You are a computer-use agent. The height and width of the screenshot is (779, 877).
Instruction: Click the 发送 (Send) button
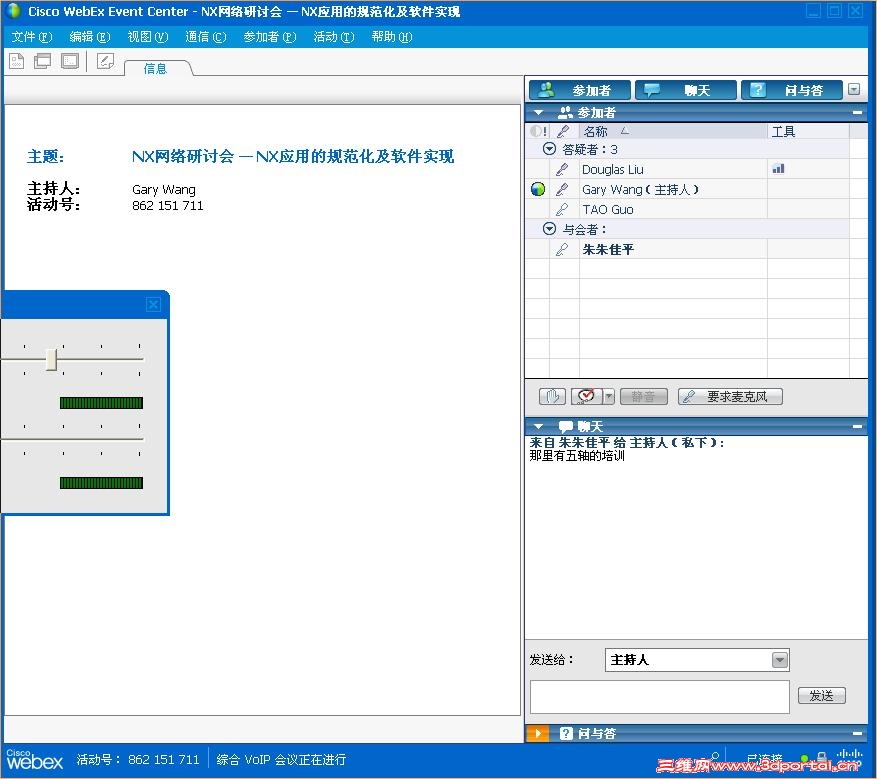[x=821, y=696]
